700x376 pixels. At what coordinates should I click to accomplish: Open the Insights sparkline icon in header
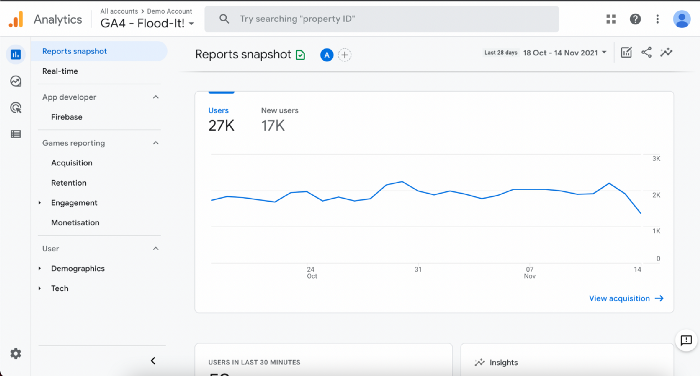click(x=667, y=52)
